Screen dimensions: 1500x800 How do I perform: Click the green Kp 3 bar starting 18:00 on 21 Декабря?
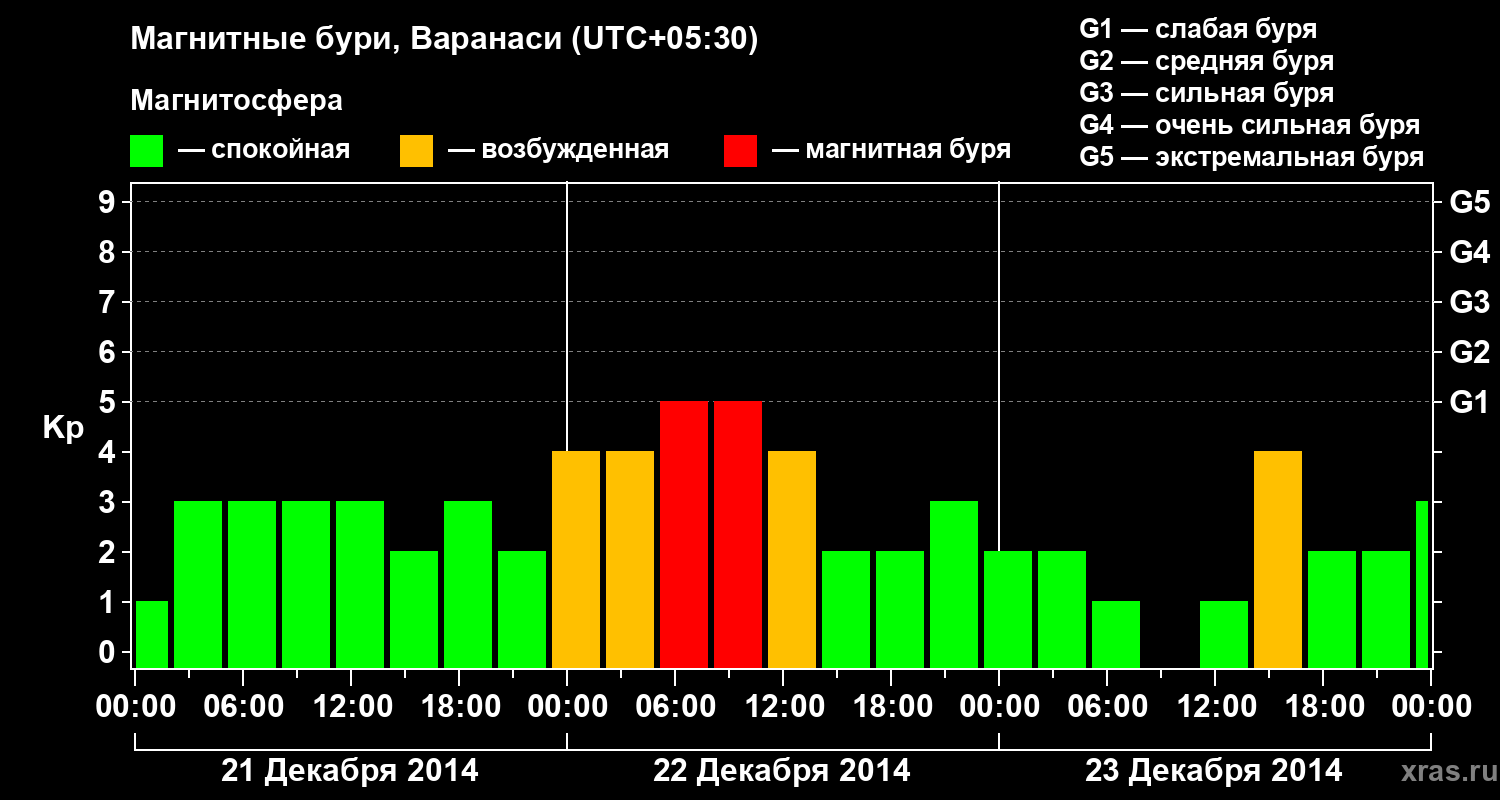coord(468,585)
